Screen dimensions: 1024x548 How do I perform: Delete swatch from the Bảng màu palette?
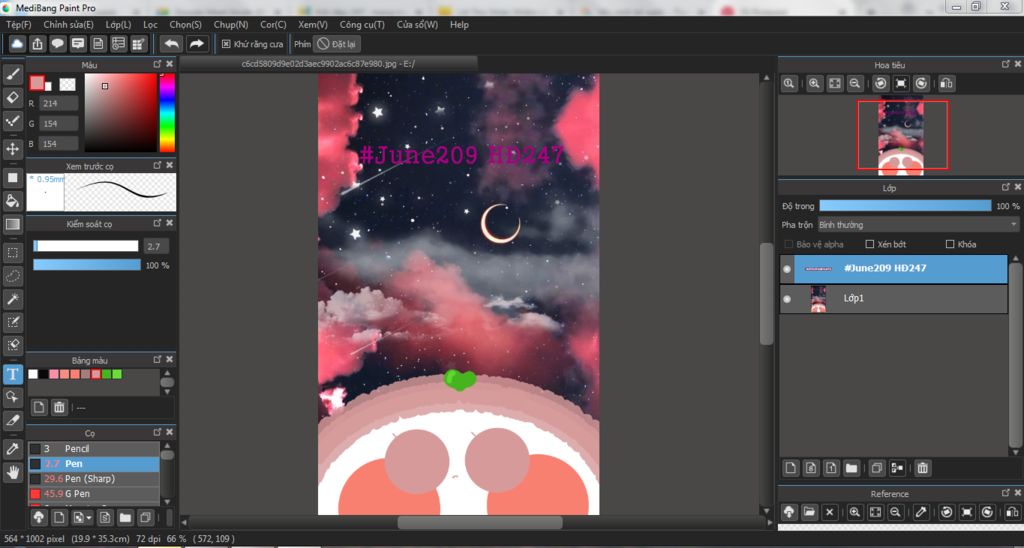click(x=59, y=408)
